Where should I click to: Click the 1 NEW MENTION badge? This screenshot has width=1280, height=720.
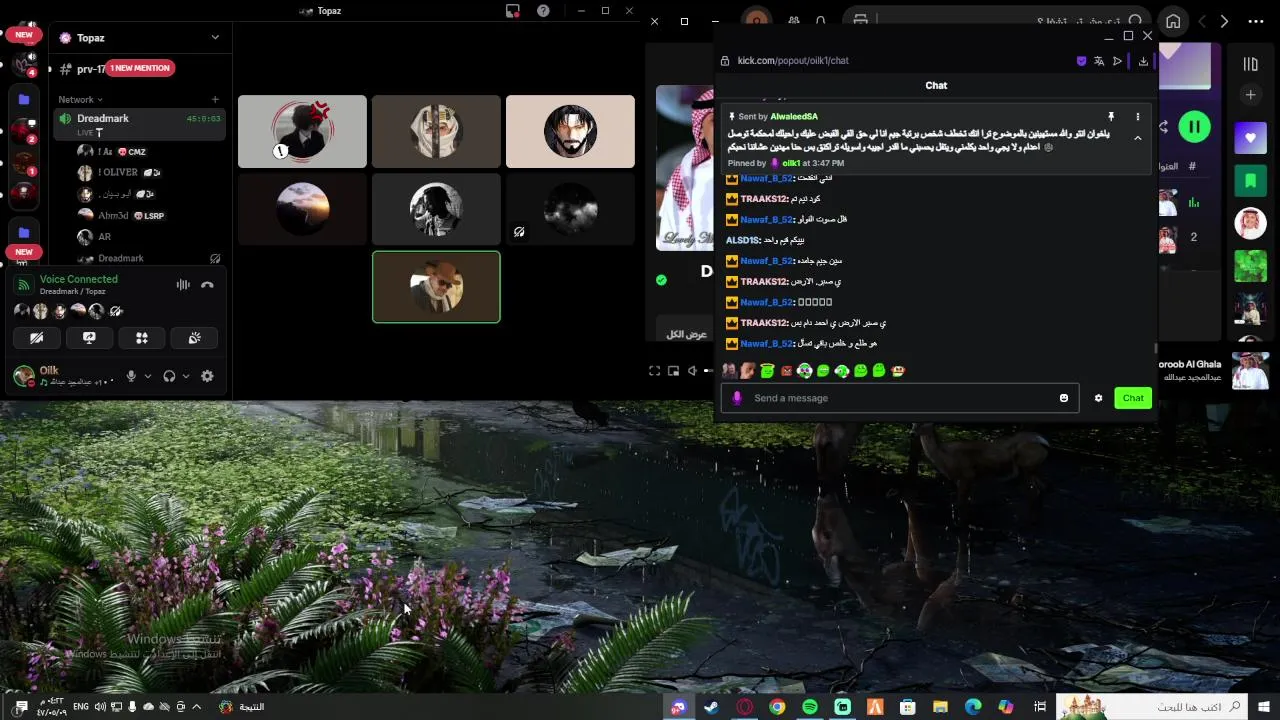[140, 68]
